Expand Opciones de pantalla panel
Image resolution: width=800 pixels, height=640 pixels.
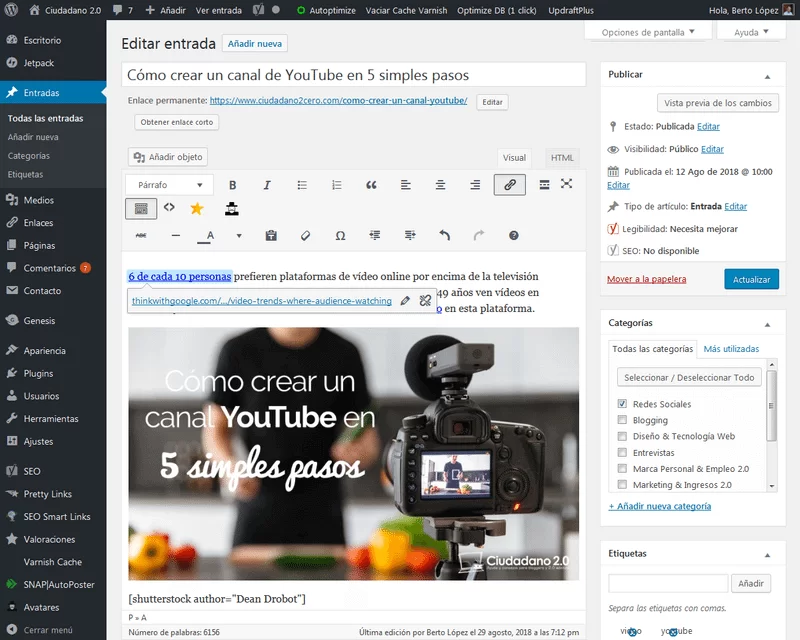click(648, 32)
